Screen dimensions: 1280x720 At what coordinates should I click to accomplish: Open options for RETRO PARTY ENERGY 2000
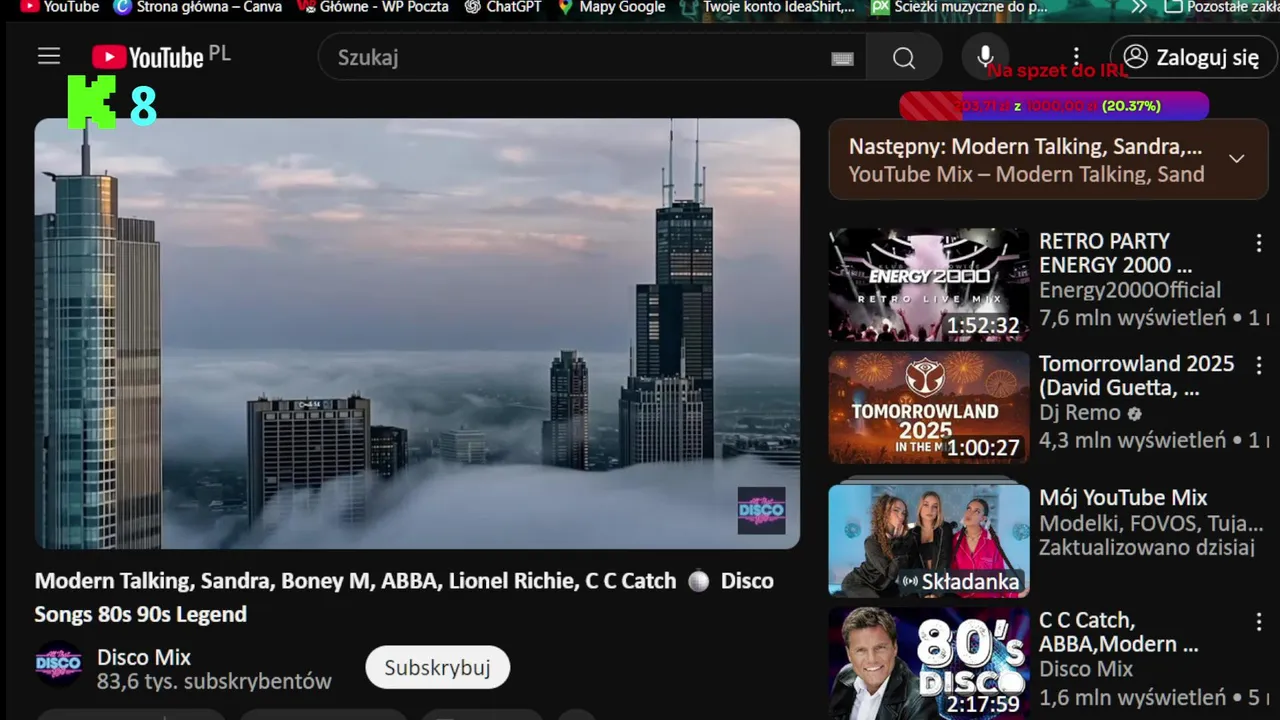pyautogui.click(x=1258, y=242)
